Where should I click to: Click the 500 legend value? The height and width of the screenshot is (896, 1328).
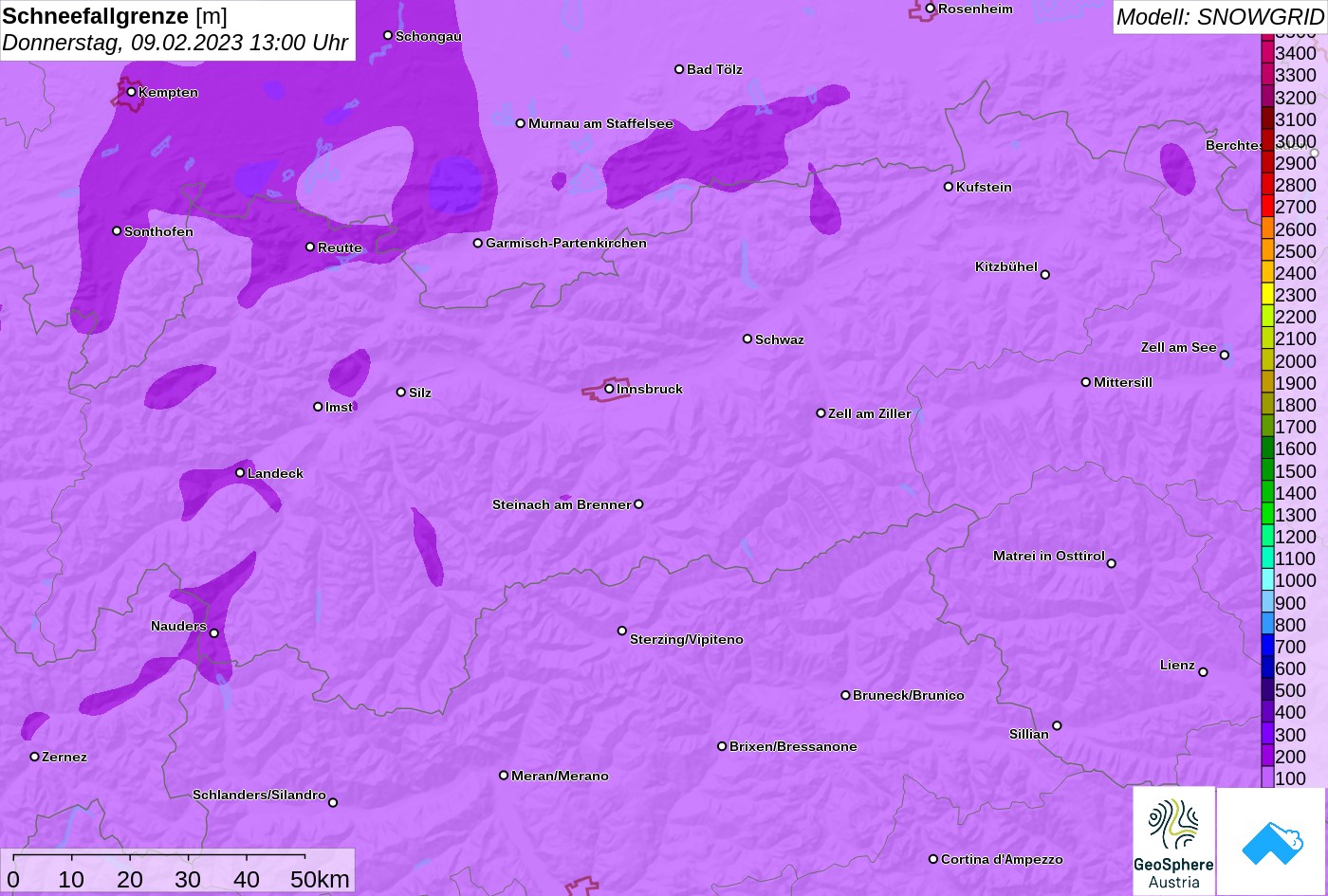1290,690
